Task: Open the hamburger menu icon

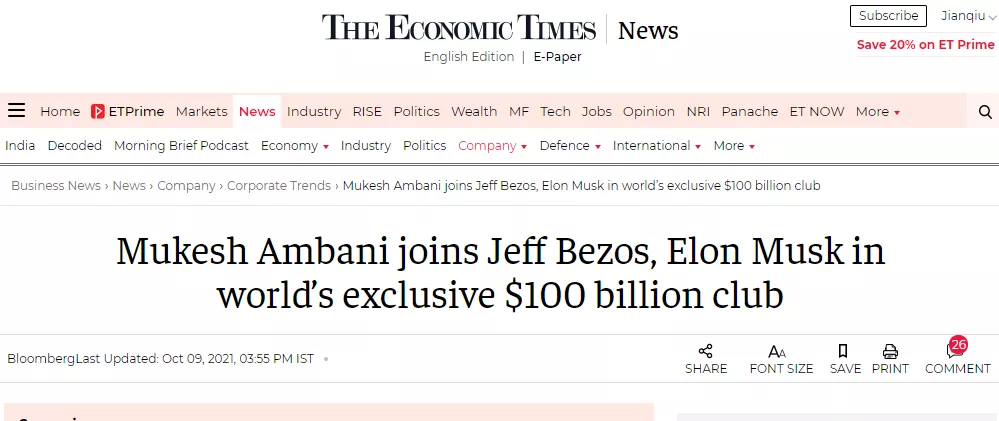Action: point(16,111)
